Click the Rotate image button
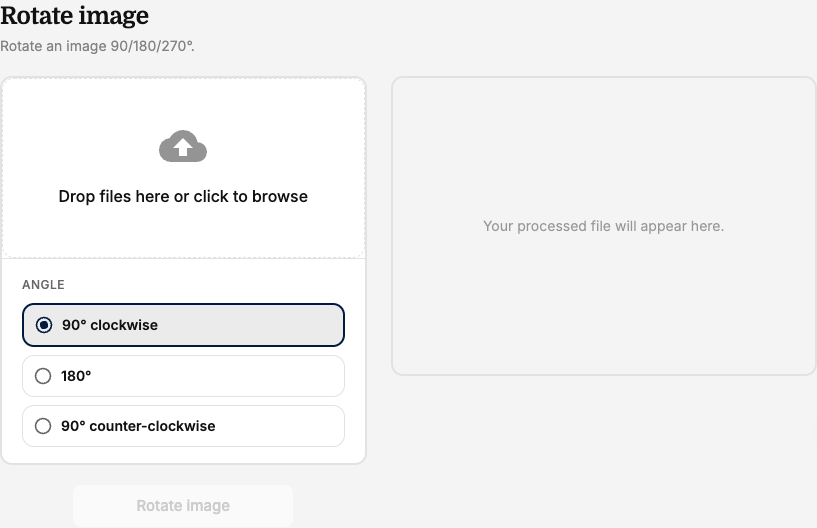 (x=183, y=506)
